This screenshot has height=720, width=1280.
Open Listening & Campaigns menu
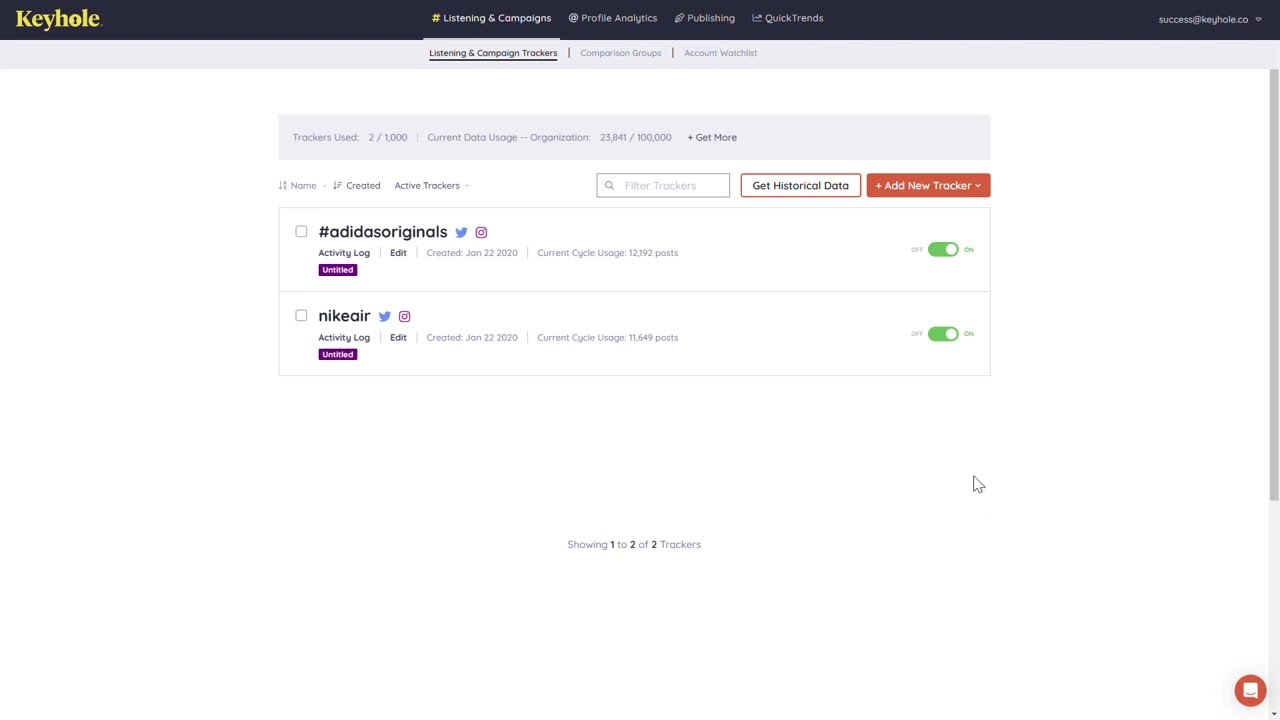point(491,18)
